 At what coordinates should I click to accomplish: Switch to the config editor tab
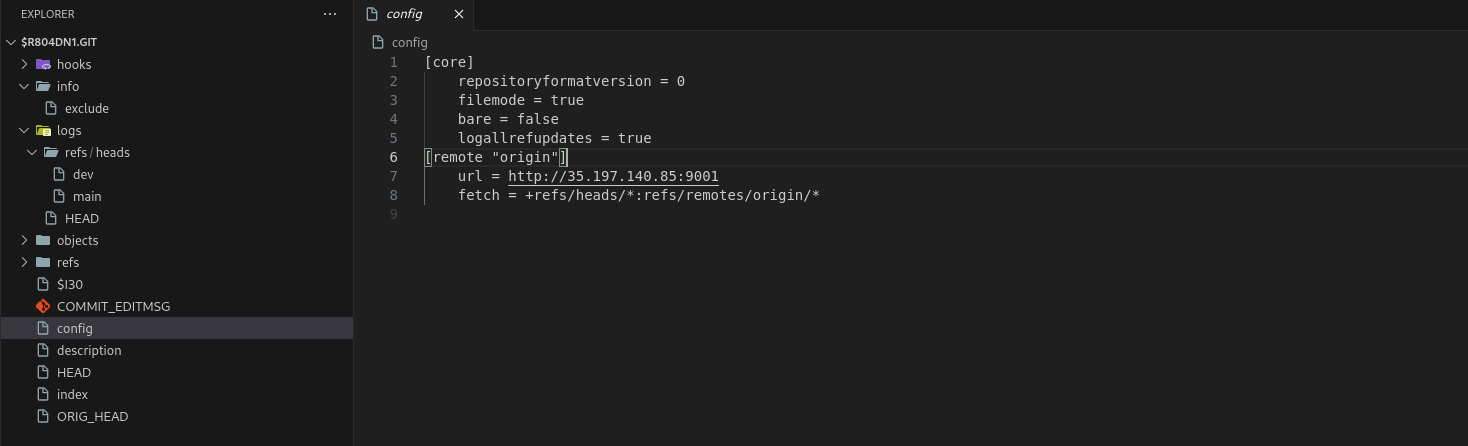coord(404,14)
